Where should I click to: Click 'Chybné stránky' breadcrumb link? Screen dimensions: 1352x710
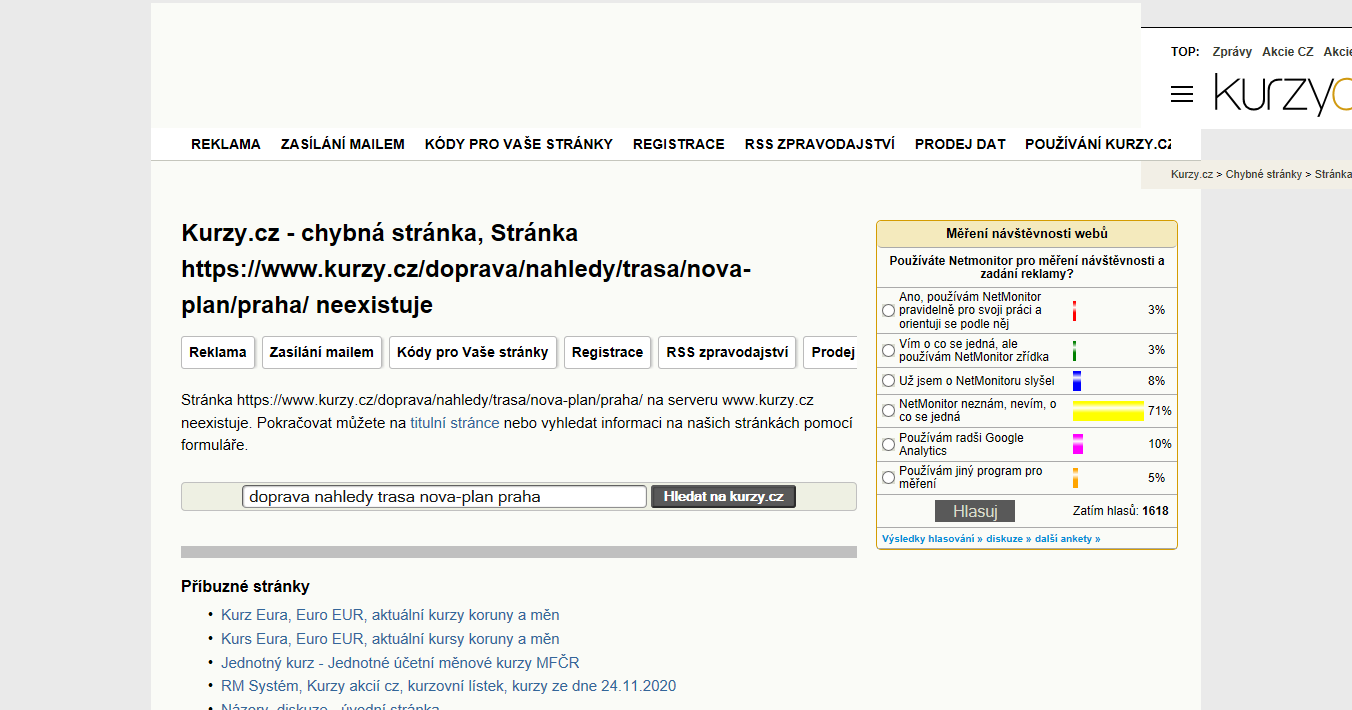[x=1264, y=174]
